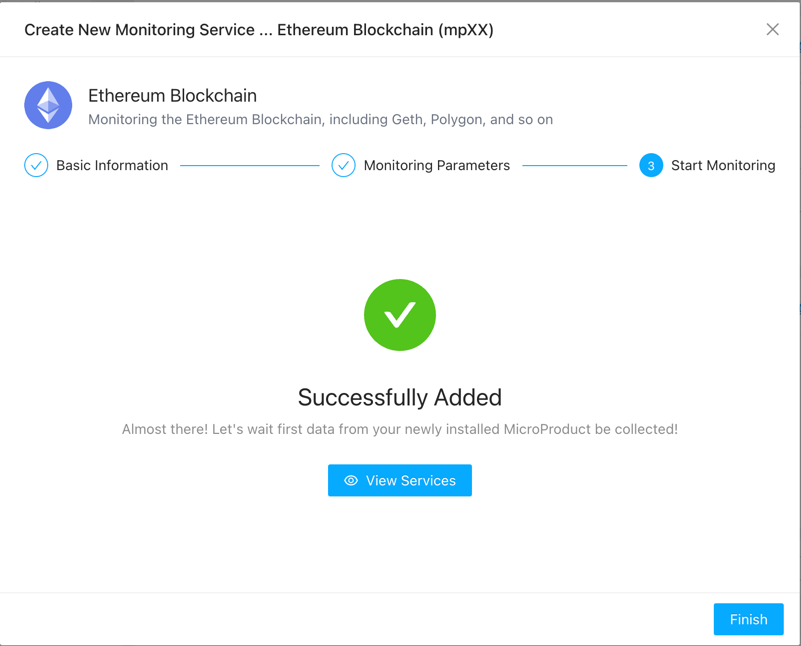Select the Start Monitoring step label
The height and width of the screenshot is (646, 801).
pyautogui.click(x=723, y=166)
